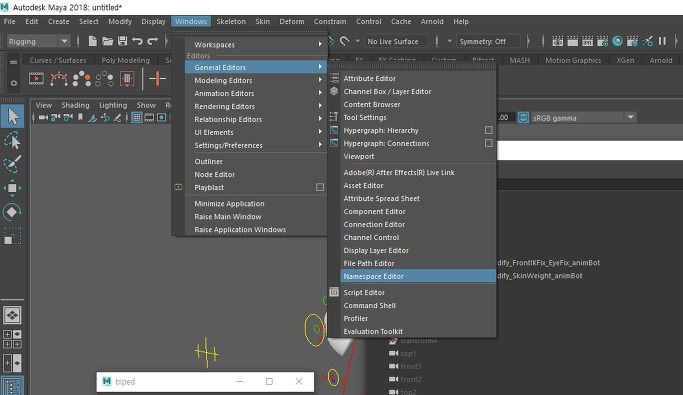
Task: Activate the Scale tool
Action: 12,236
